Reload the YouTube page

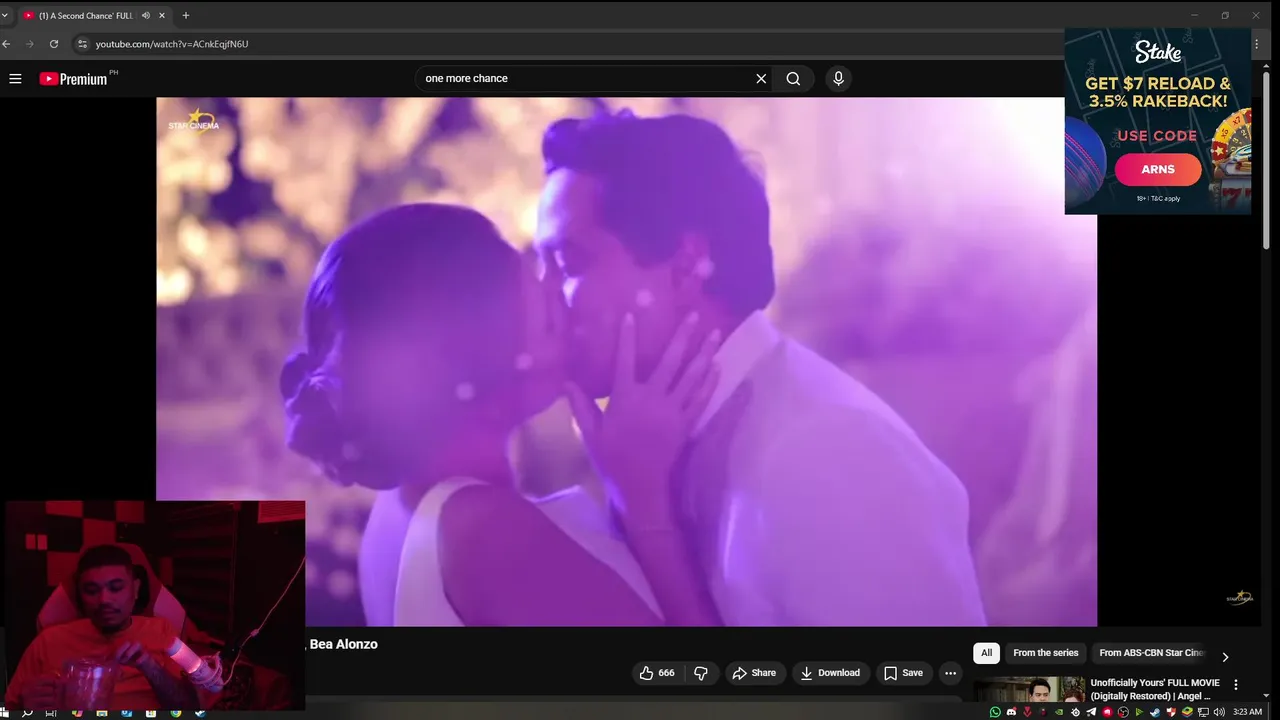54,44
